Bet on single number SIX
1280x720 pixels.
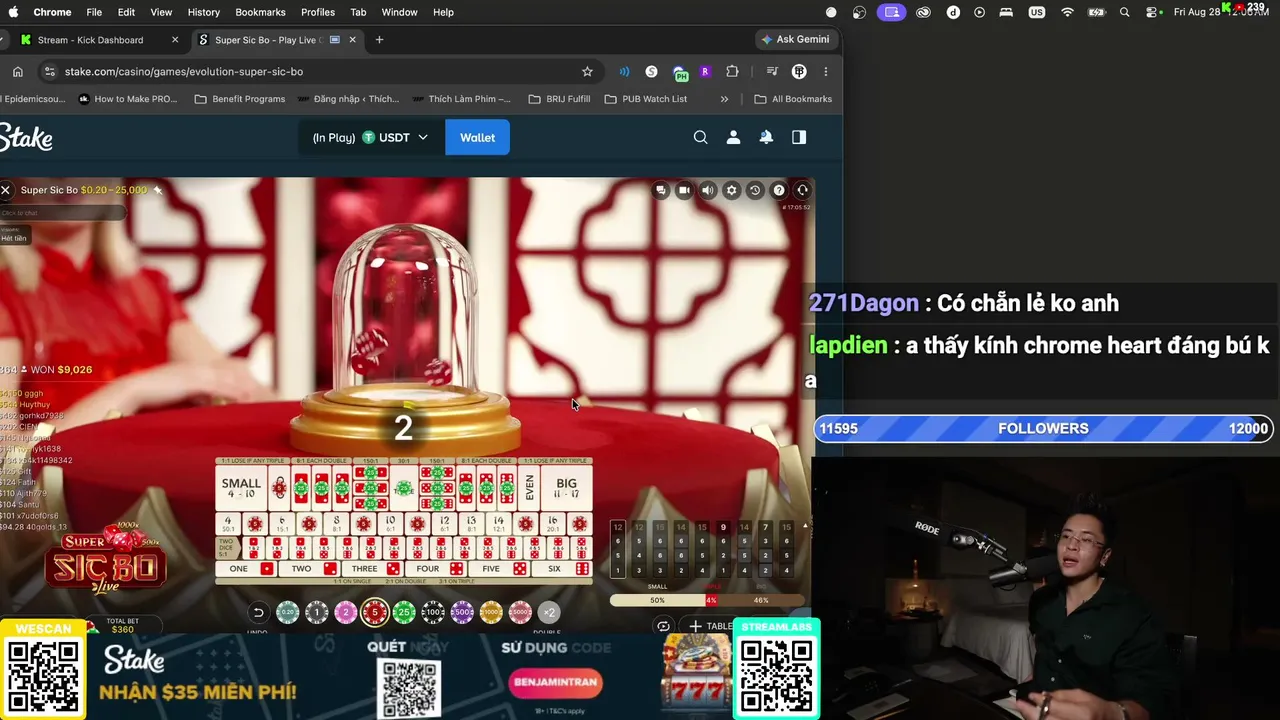561,569
